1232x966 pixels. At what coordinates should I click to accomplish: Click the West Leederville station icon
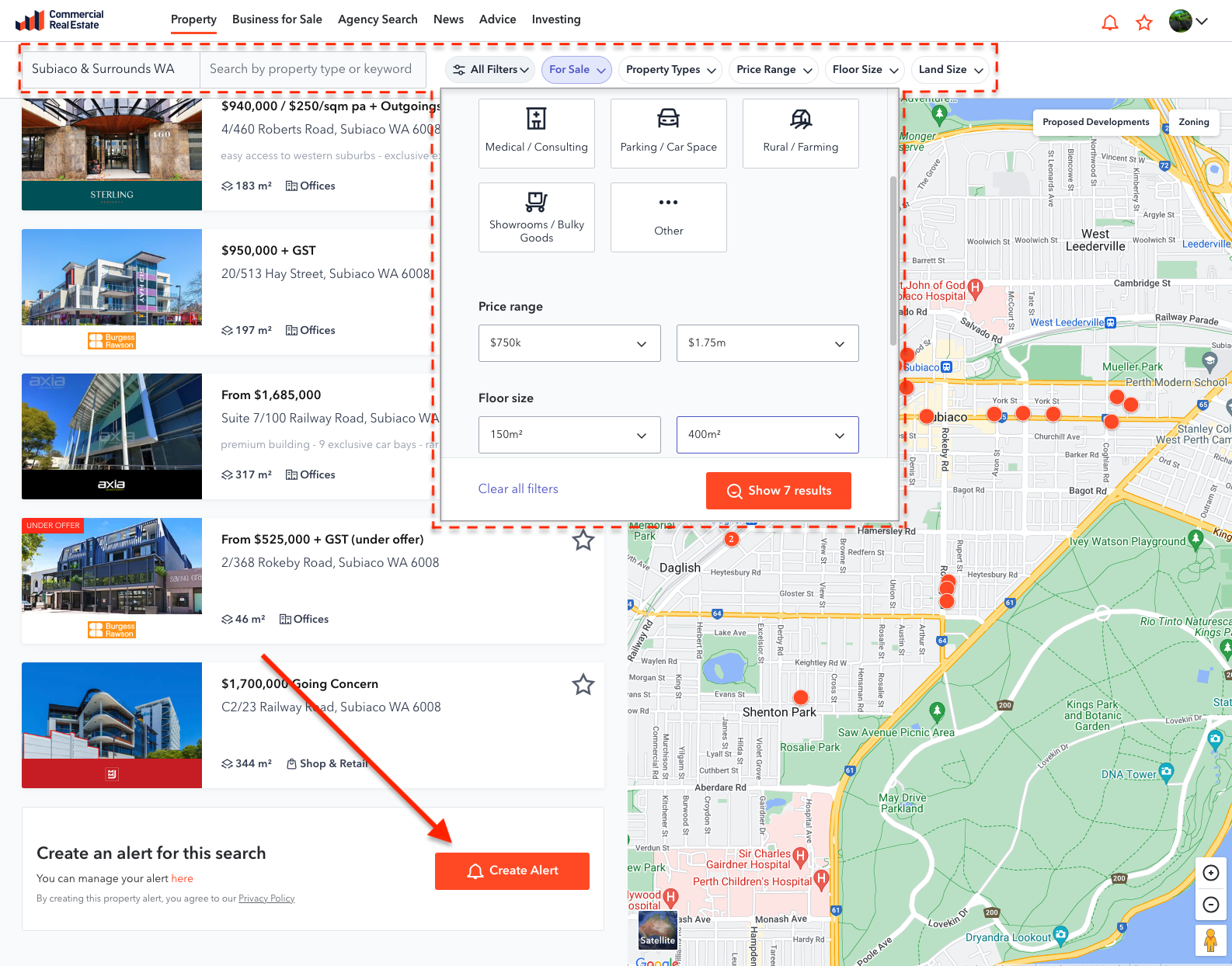tap(1111, 322)
